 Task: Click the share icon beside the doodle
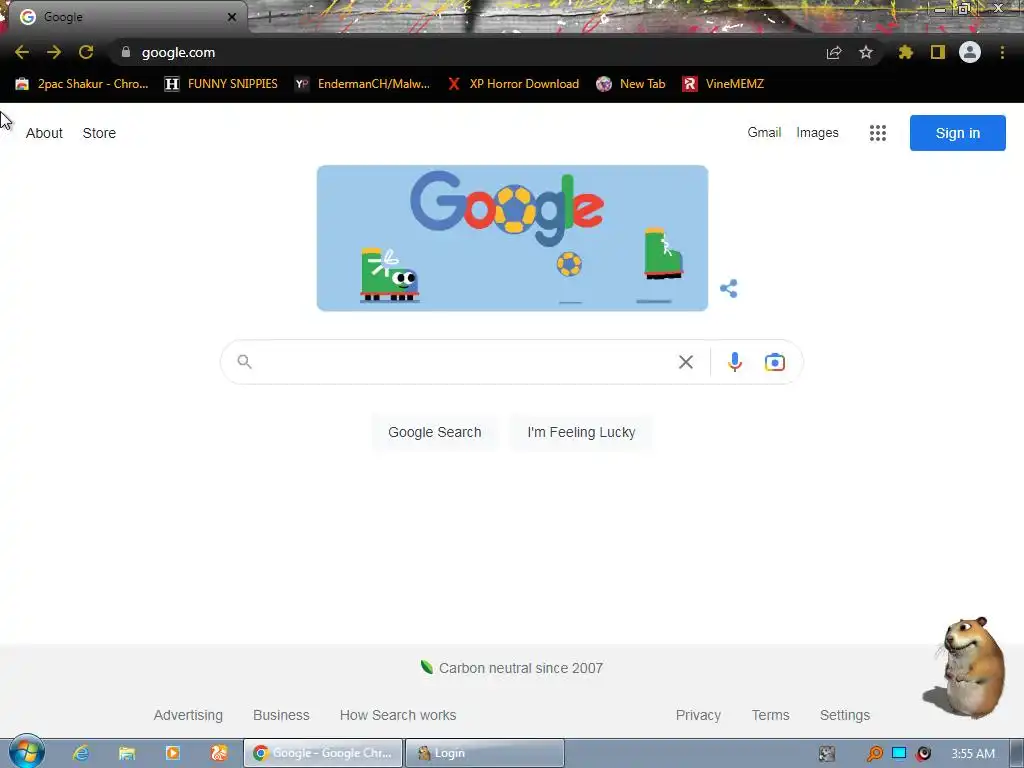[729, 288]
